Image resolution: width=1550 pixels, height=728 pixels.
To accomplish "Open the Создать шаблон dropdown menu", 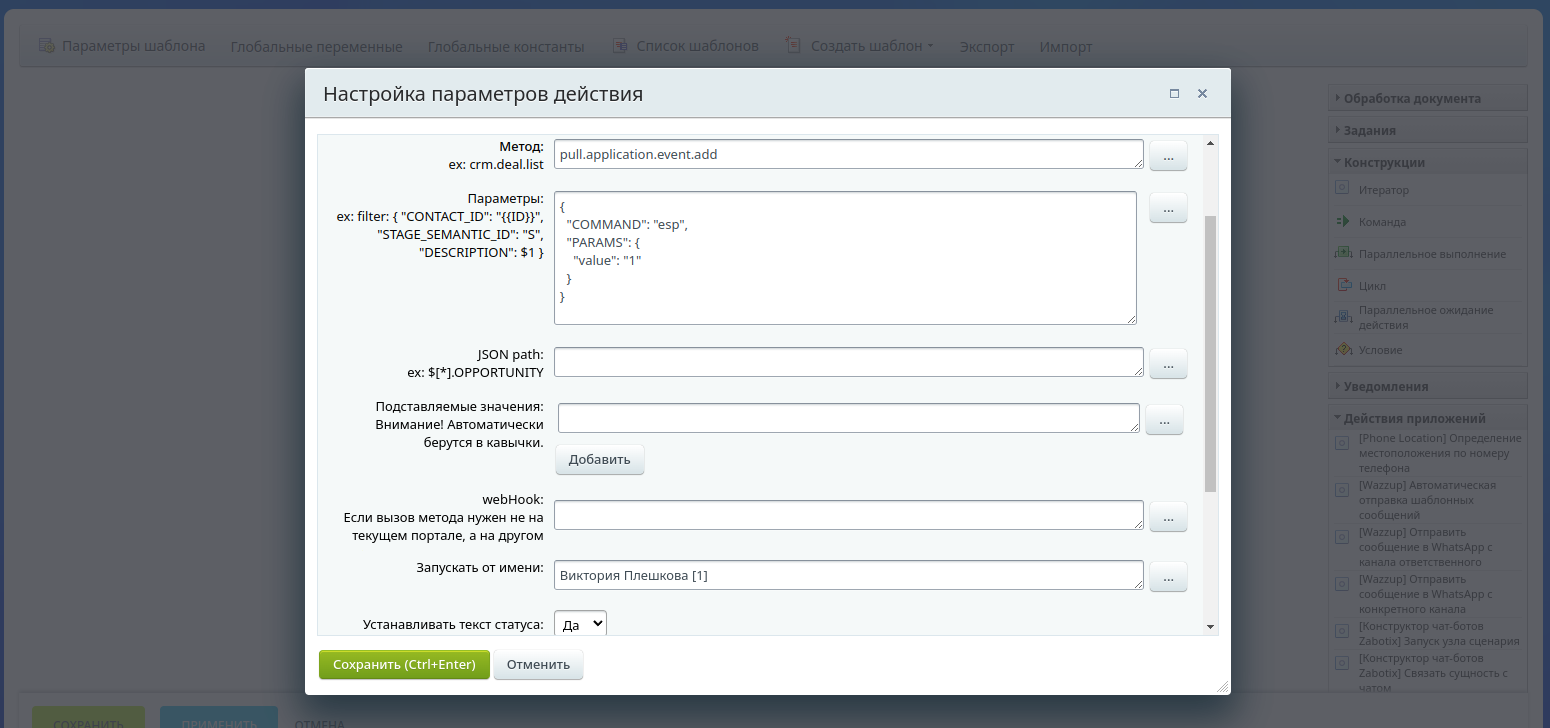I will point(930,46).
